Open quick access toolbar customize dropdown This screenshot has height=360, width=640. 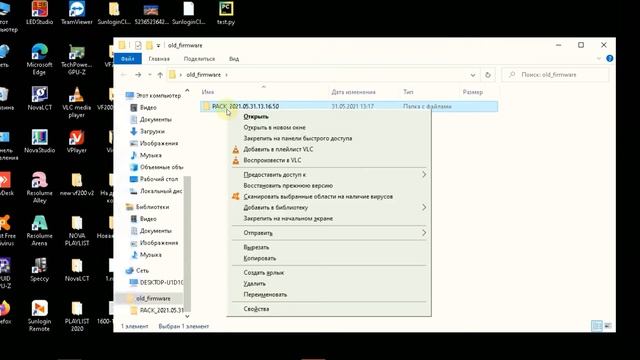pos(158,45)
